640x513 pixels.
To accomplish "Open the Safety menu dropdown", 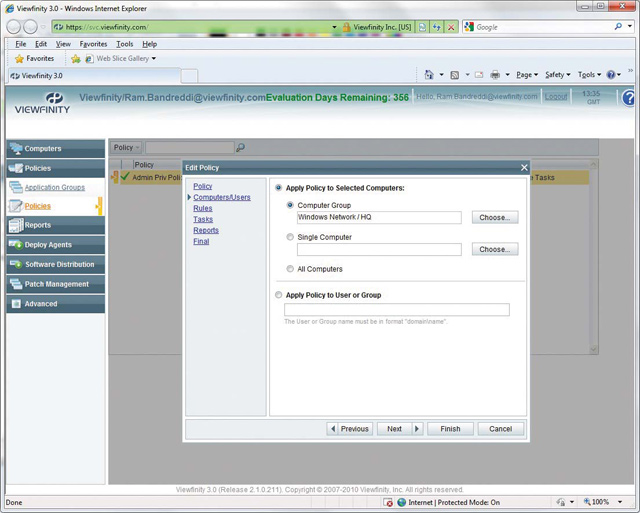I will click(558, 75).
